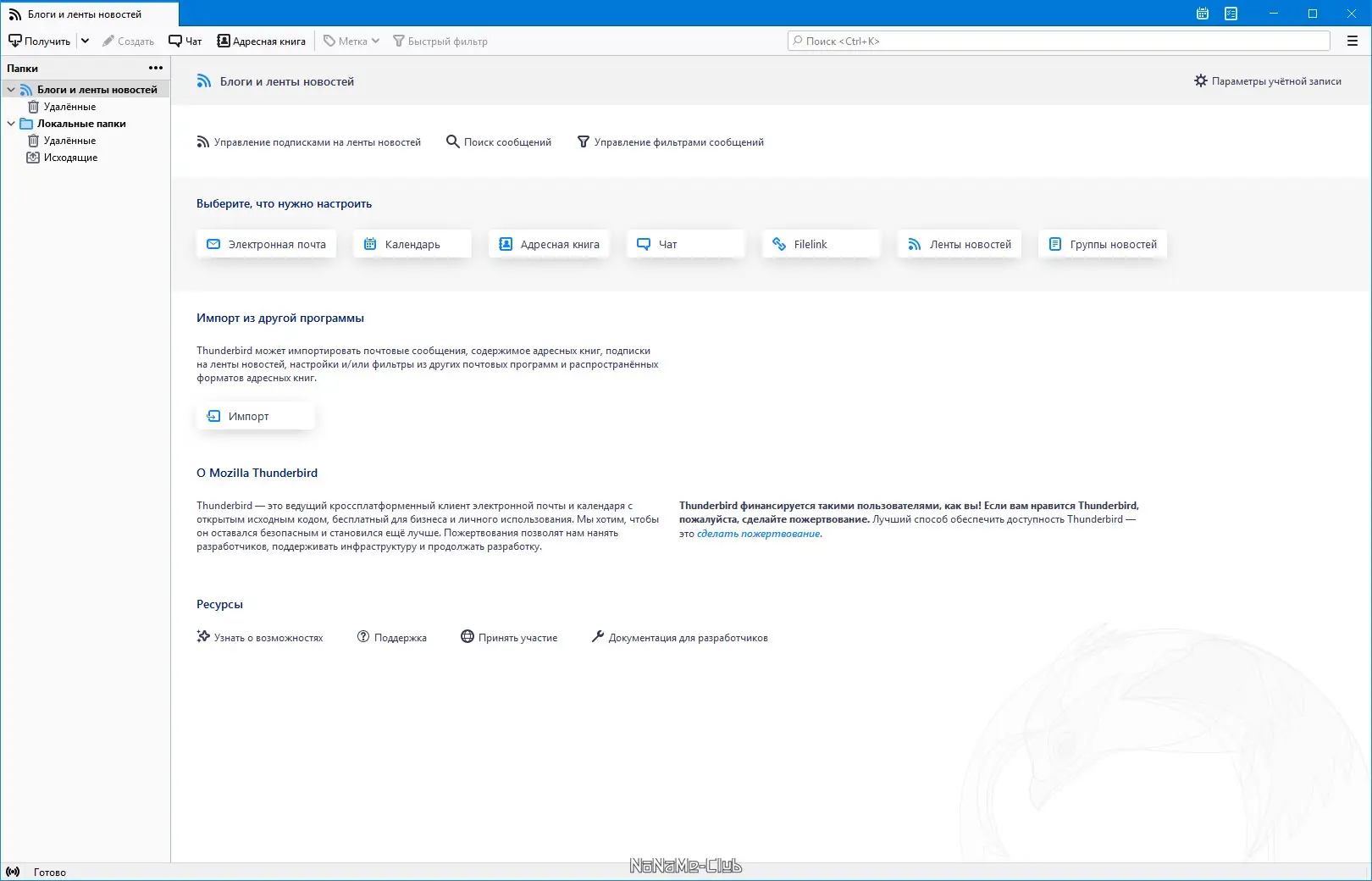Click the envelope icon on Электронная почта card
The height and width of the screenshot is (881, 1372).
[x=213, y=244]
